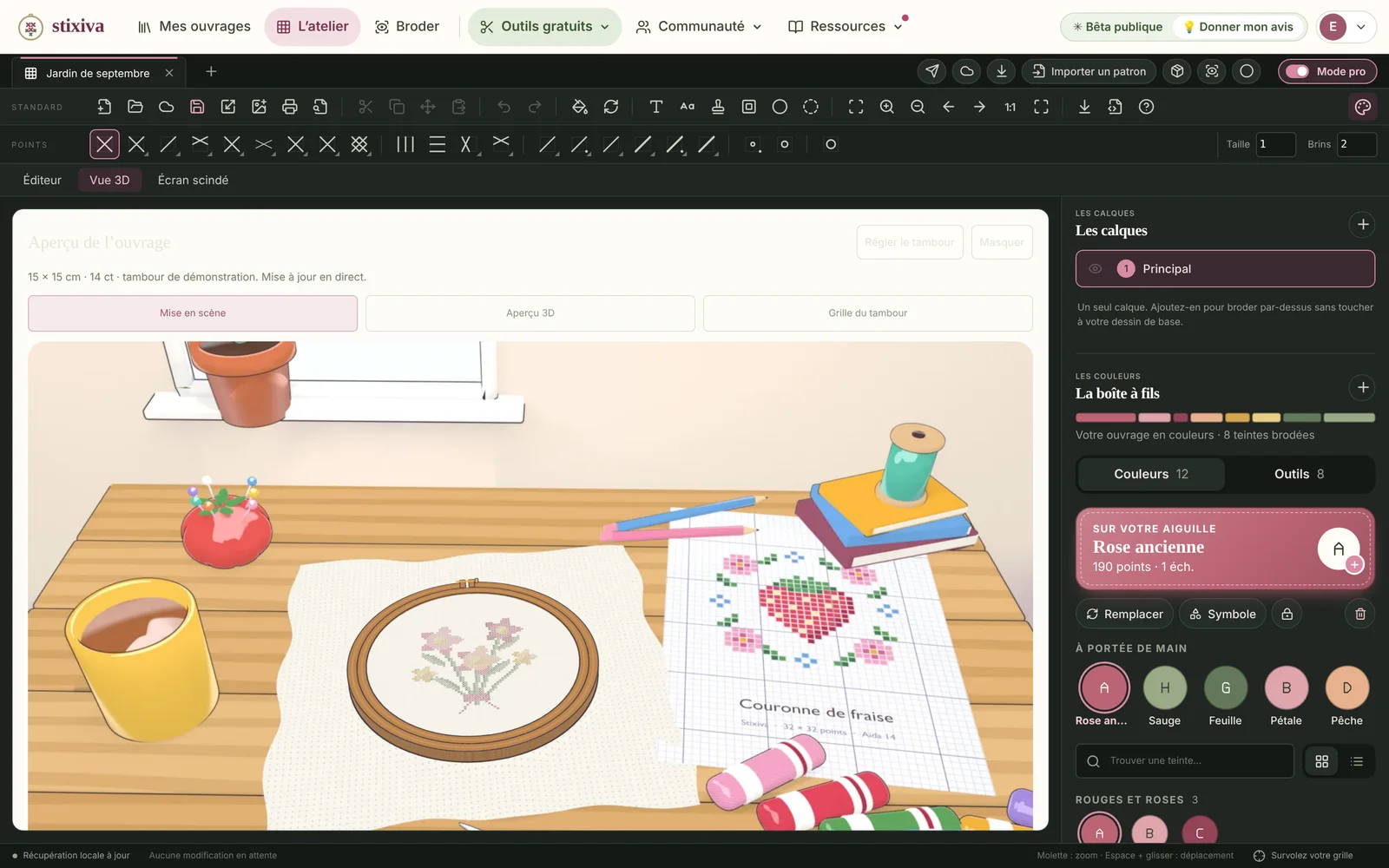Image resolution: width=1389 pixels, height=868 pixels.
Task: Select the three horizontal lines stitch
Action: [x=438, y=144]
